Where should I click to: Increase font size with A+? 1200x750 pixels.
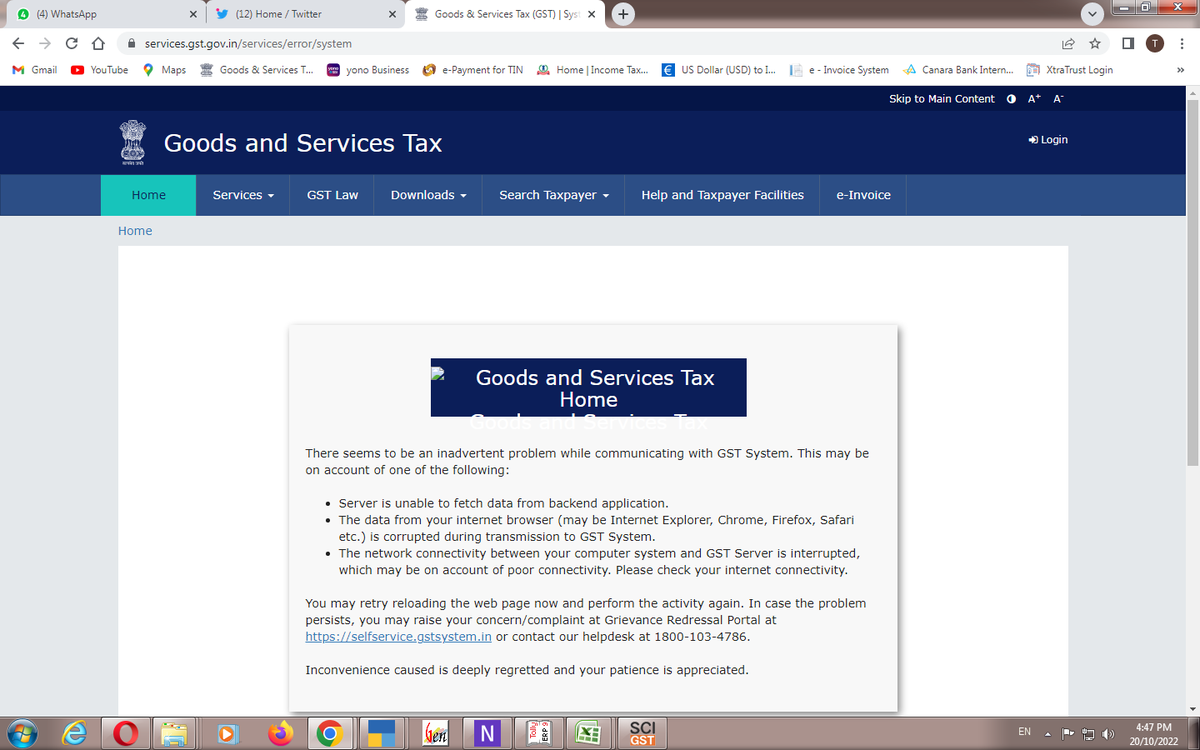pos(1035,99)
